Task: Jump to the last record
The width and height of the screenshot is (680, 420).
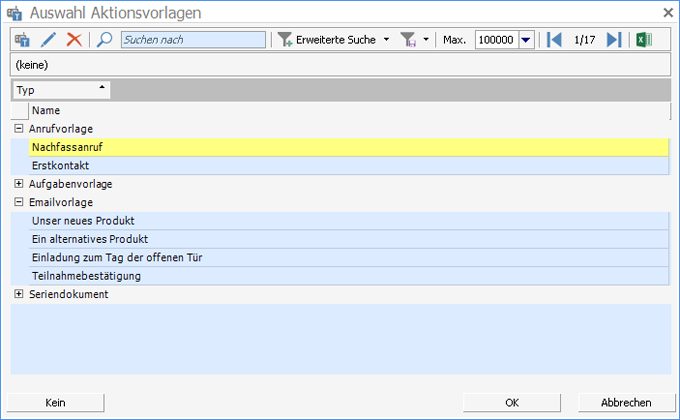Action: tap(614, 40)
